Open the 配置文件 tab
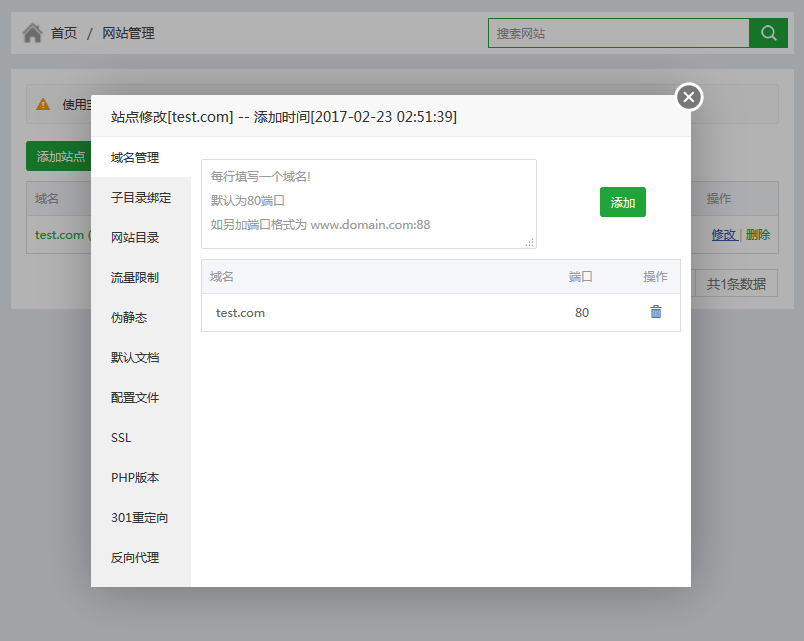804x641 pixels. (x=135, y=398)
